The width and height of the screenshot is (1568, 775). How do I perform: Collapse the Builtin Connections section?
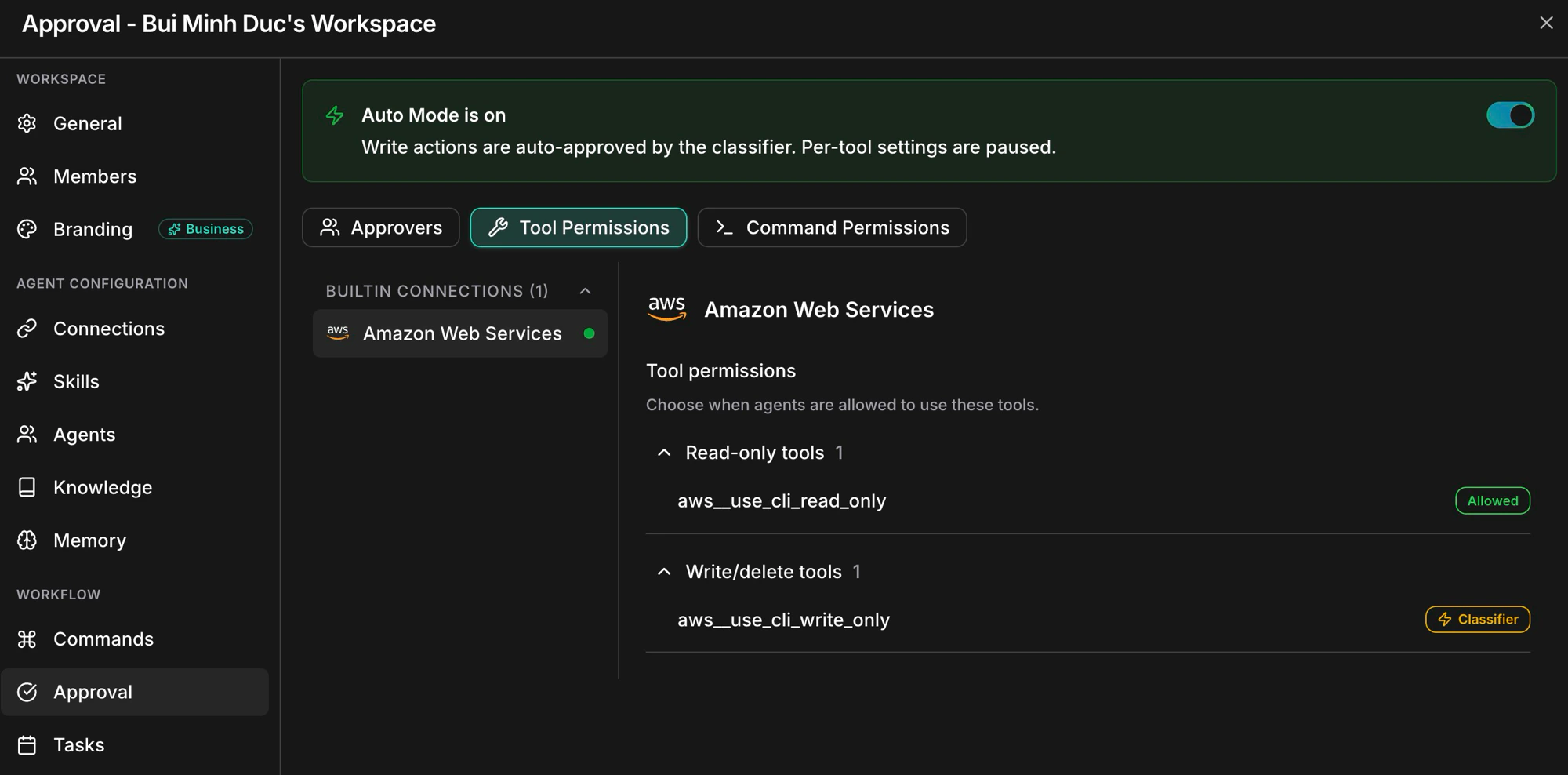pyautogui.click(x=585, y=291)
